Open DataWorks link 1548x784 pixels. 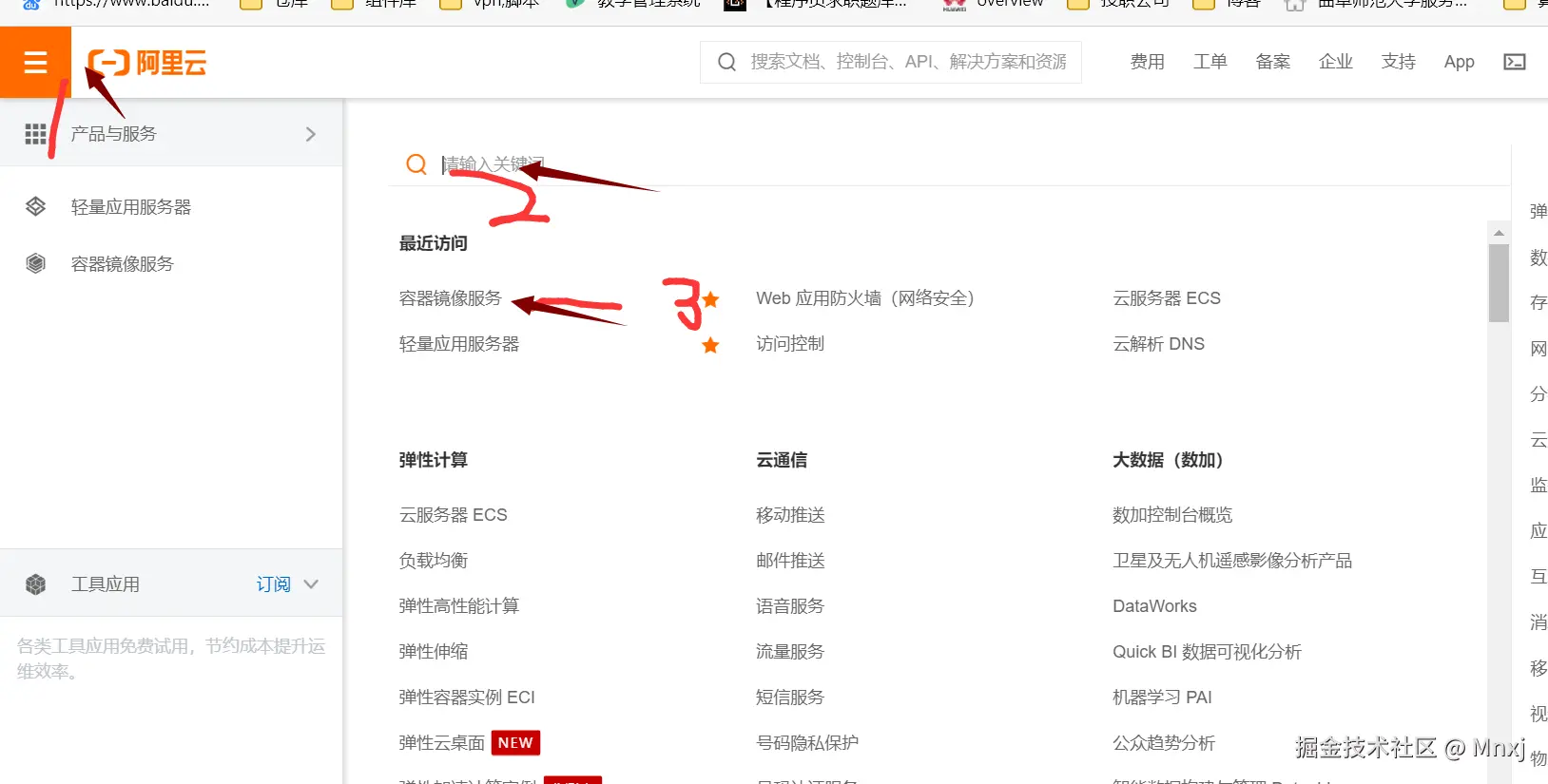(1155, 606)
